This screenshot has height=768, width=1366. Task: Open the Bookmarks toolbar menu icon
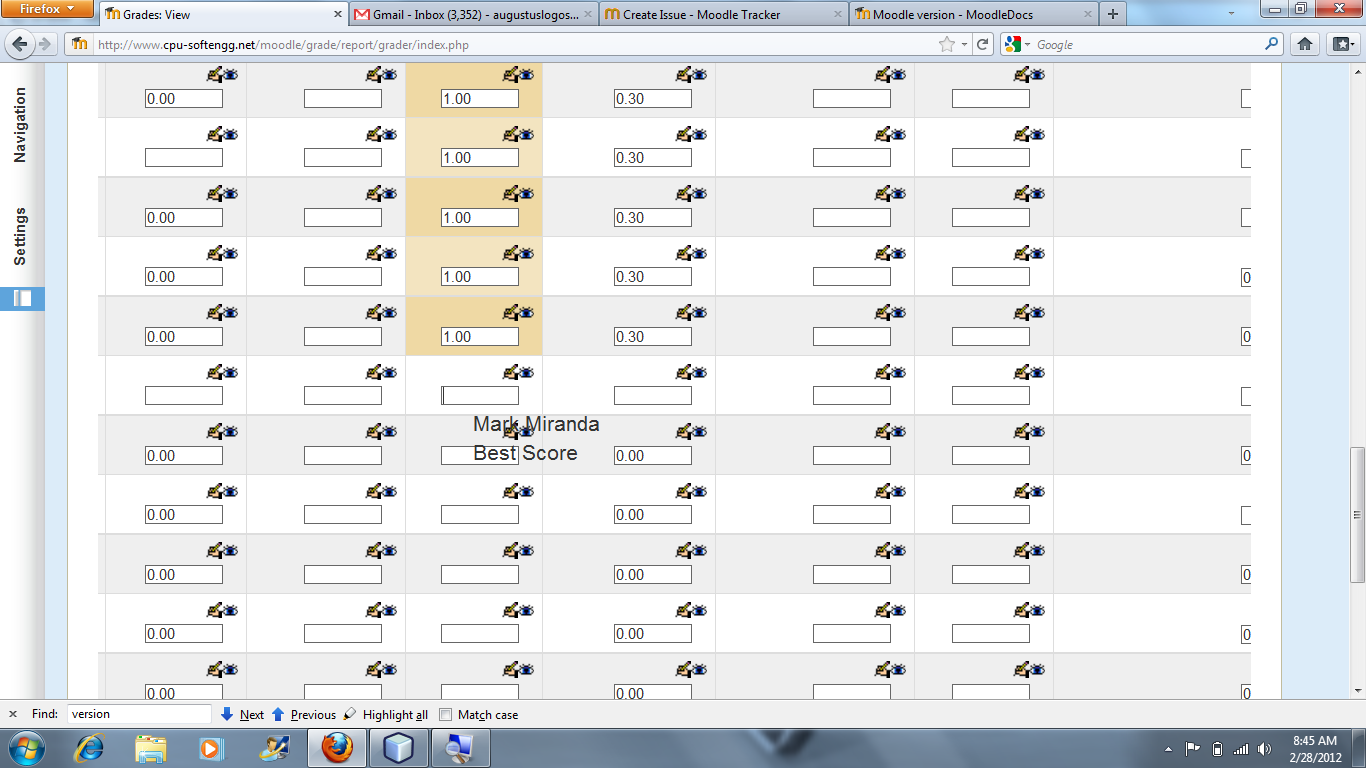coord(1341,44)
